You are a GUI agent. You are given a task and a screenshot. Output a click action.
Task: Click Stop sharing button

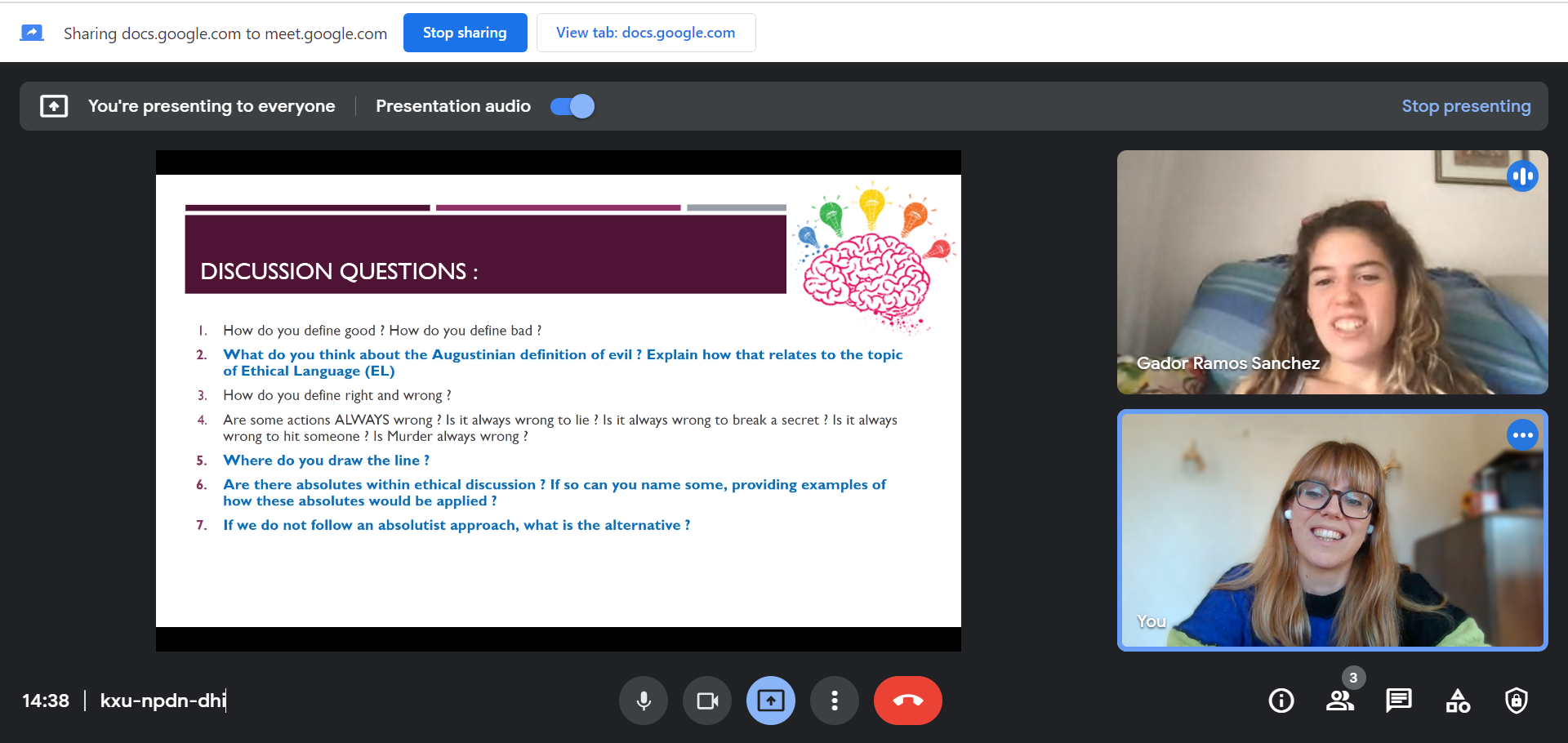click(465, 33)
